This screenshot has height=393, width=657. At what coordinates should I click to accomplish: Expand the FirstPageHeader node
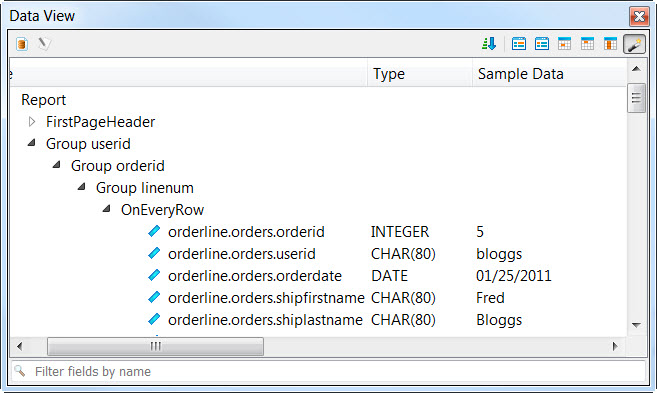(x=32, y=122)
